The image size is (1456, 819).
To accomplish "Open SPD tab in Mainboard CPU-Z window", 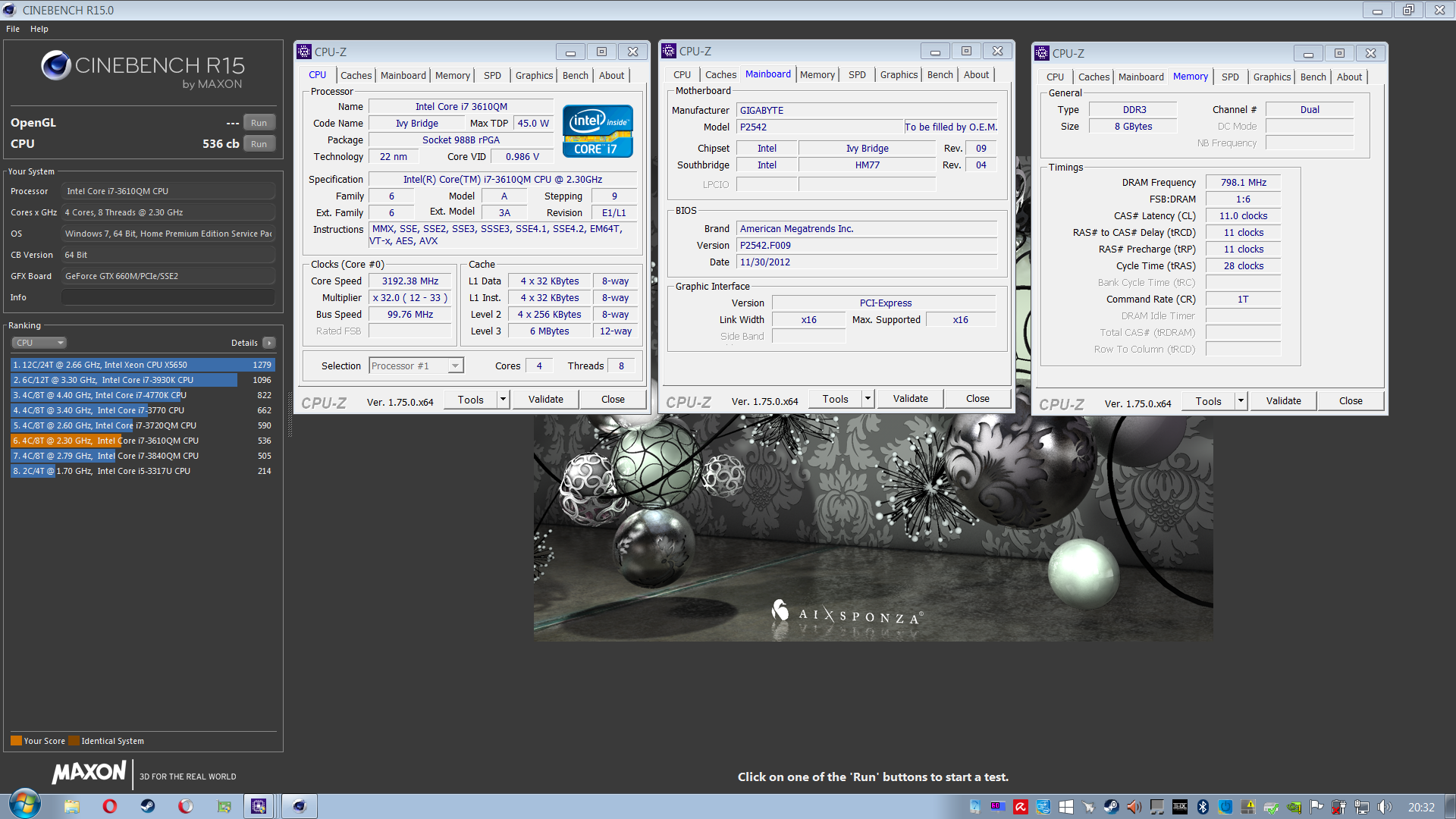I will [x=857, y=74].
